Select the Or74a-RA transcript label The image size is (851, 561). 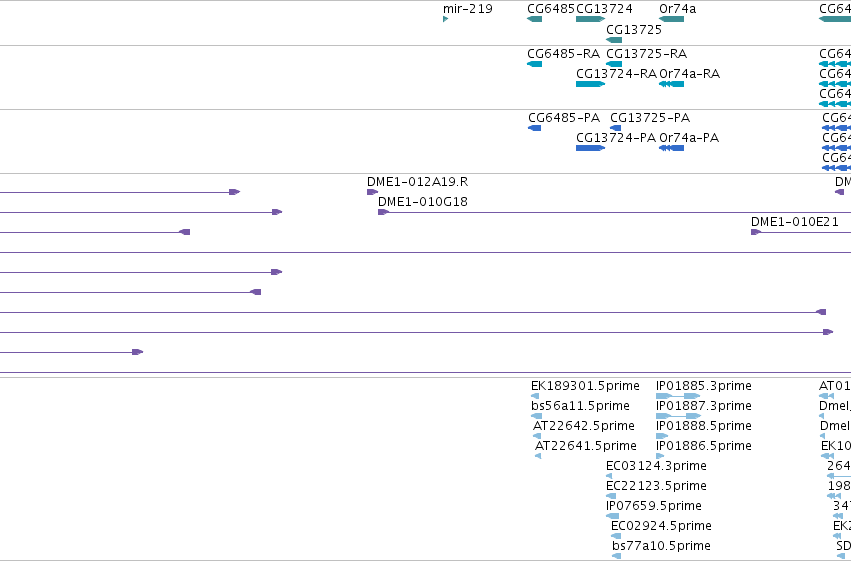pos(689,74)
